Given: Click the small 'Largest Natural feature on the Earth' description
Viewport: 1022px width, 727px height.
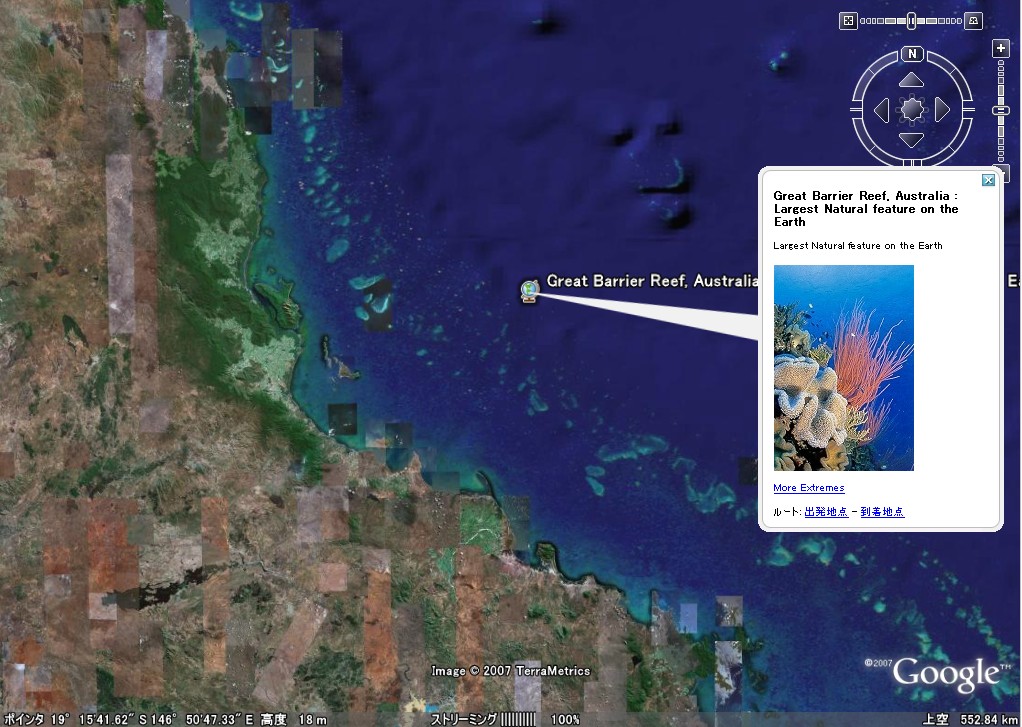Looking at the screenshot, I should pyautogui.click(x=858, y=246).
